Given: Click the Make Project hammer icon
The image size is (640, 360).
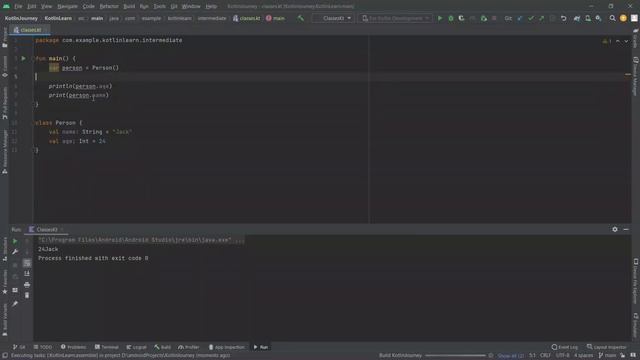Looking at the screenshot, I should 300,18.
